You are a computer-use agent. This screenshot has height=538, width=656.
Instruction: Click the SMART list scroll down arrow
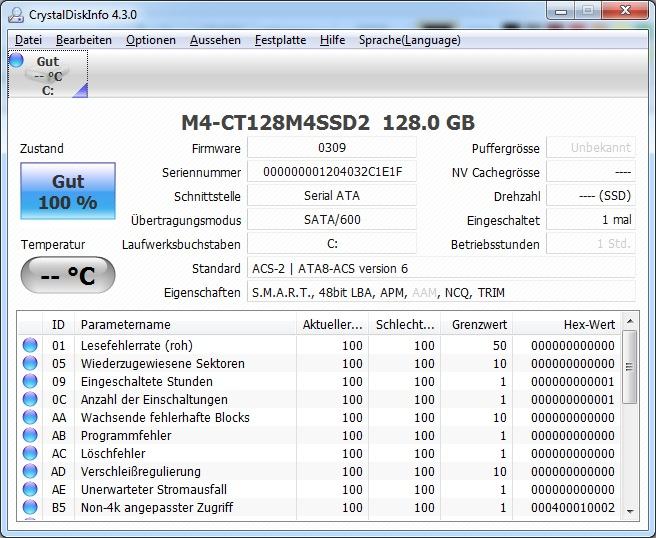(630, 511)
